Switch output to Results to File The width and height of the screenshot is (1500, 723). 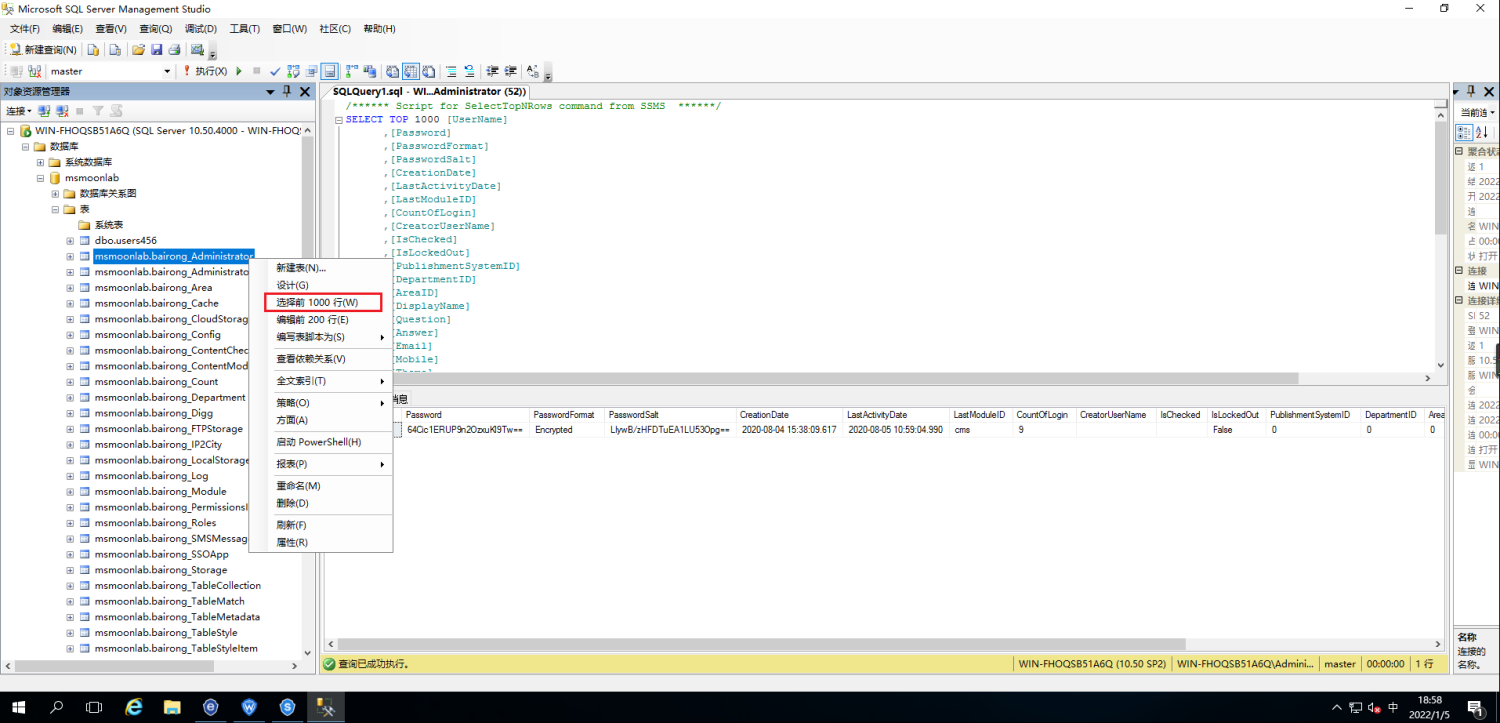pyautogui.click(x=429, y=71)
